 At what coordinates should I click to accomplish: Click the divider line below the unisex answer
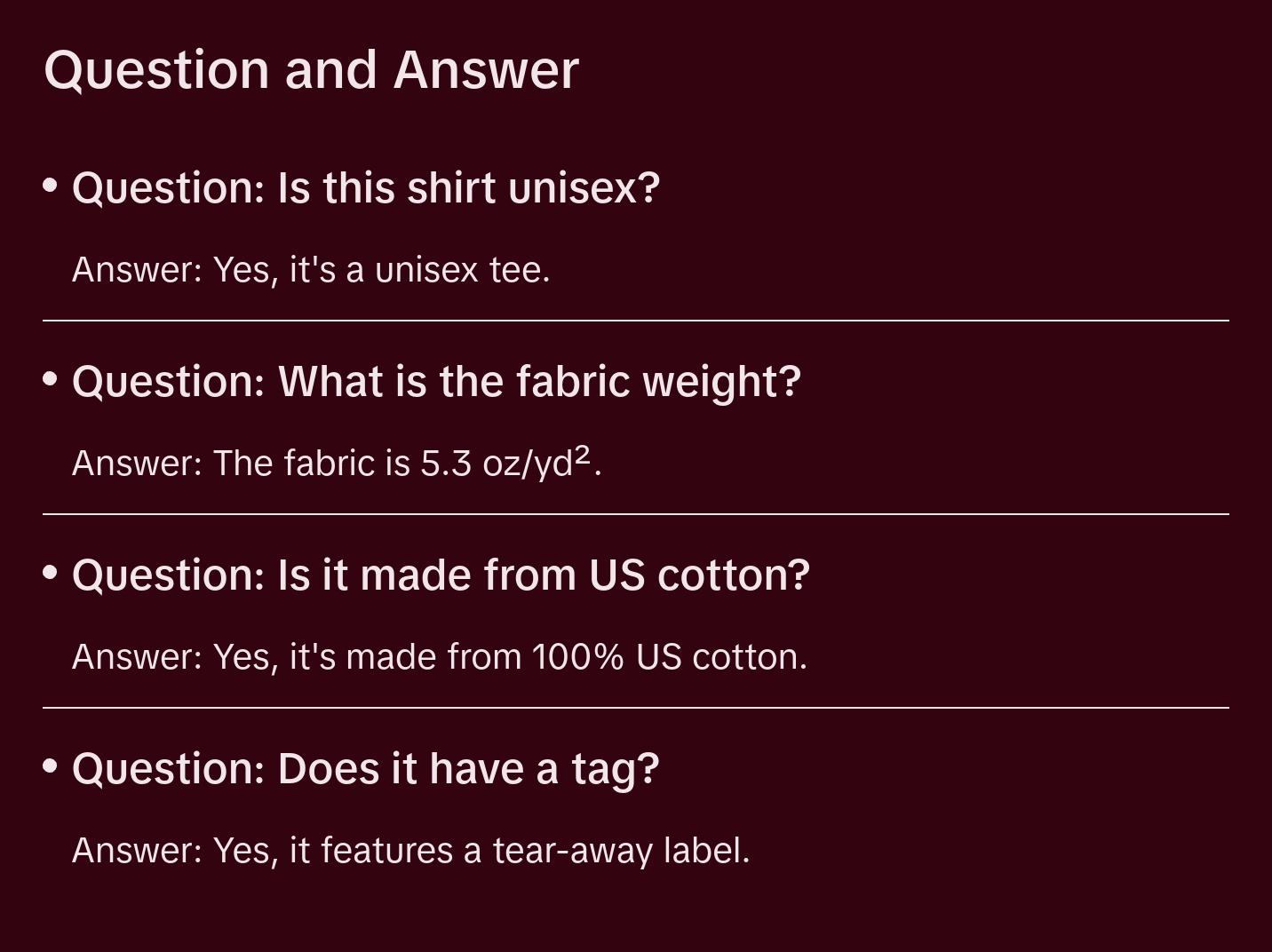coord(636,321)
